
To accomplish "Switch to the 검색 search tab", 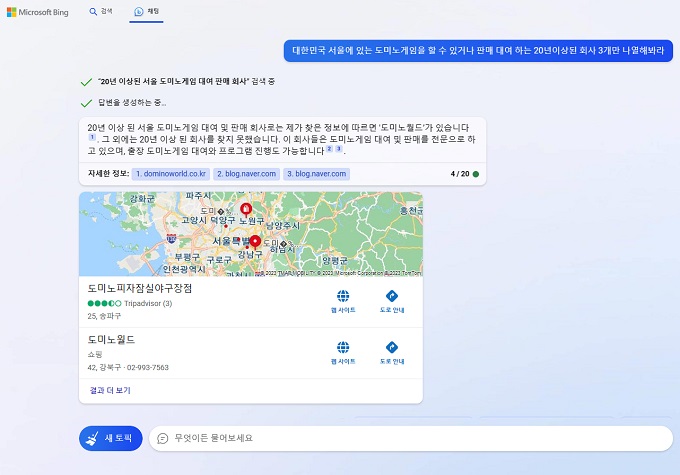I will coord(101,12).
